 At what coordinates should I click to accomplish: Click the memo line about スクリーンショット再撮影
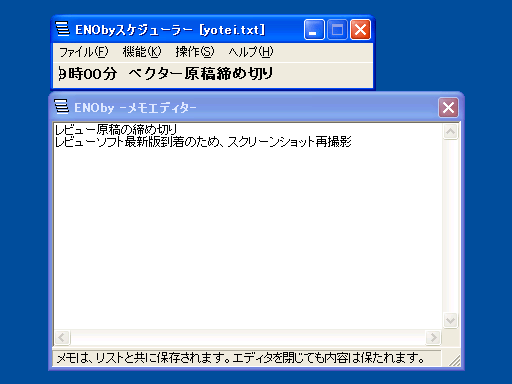(203, 142)
